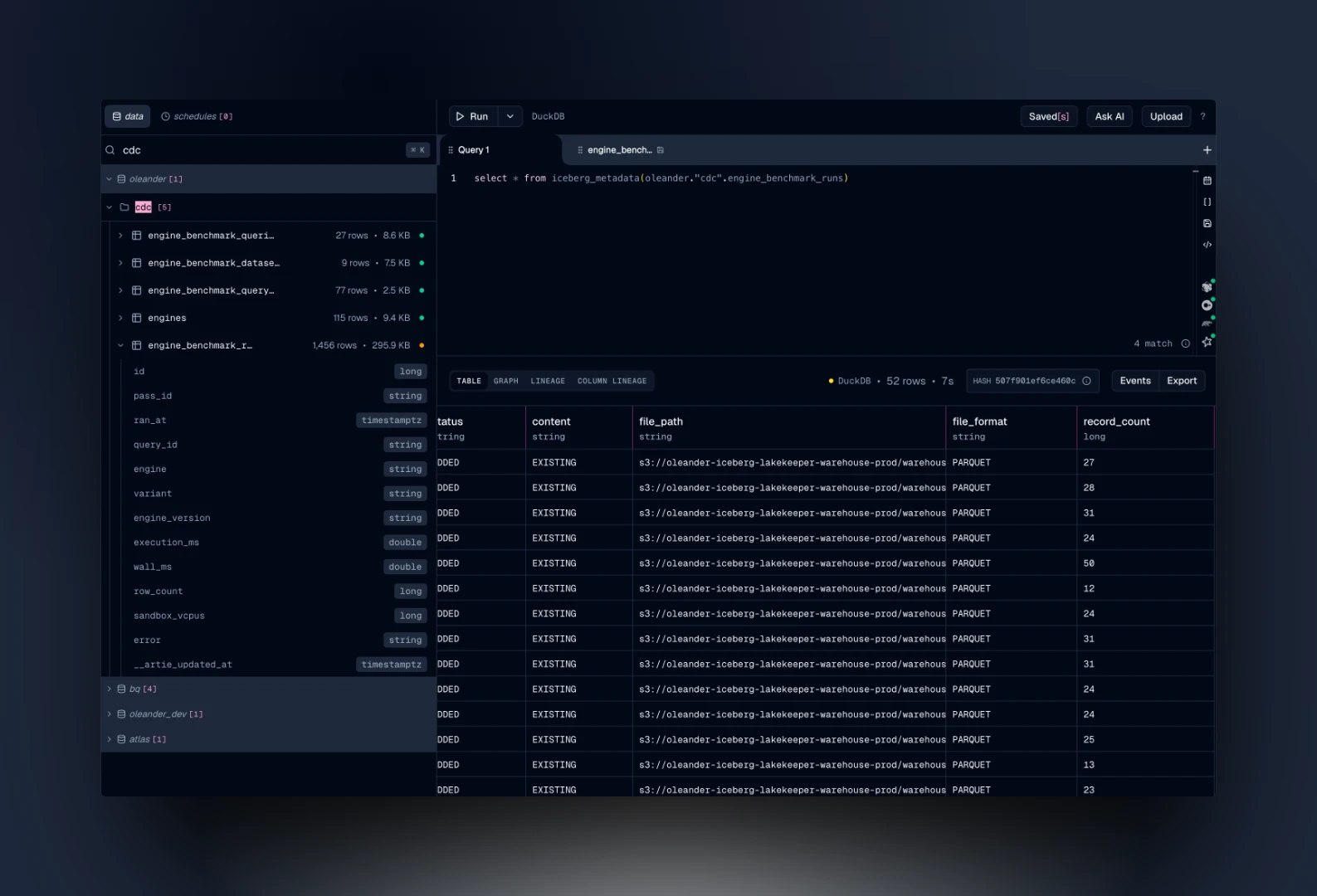Click the info icon next to 4 match
The image size is (1317, 896).
click(x=1185, y=343)
